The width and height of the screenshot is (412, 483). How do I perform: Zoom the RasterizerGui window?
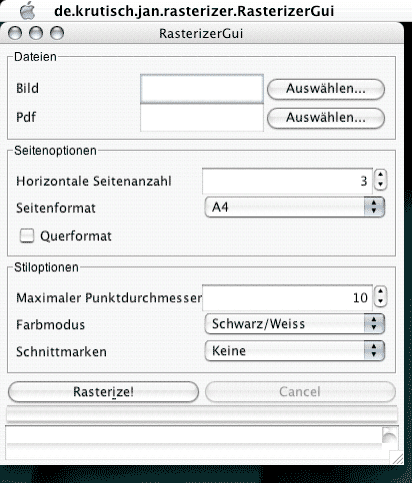tap(57, 33)
